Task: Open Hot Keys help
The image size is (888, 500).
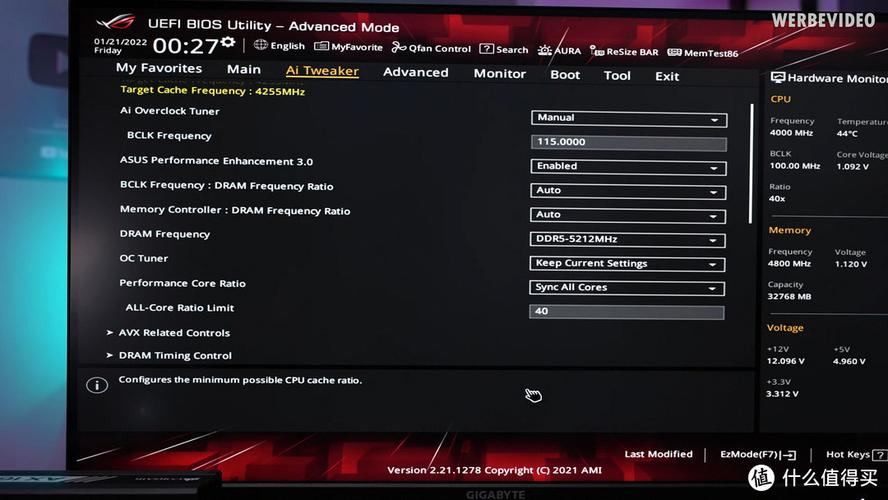Action: tap(856, 454)
